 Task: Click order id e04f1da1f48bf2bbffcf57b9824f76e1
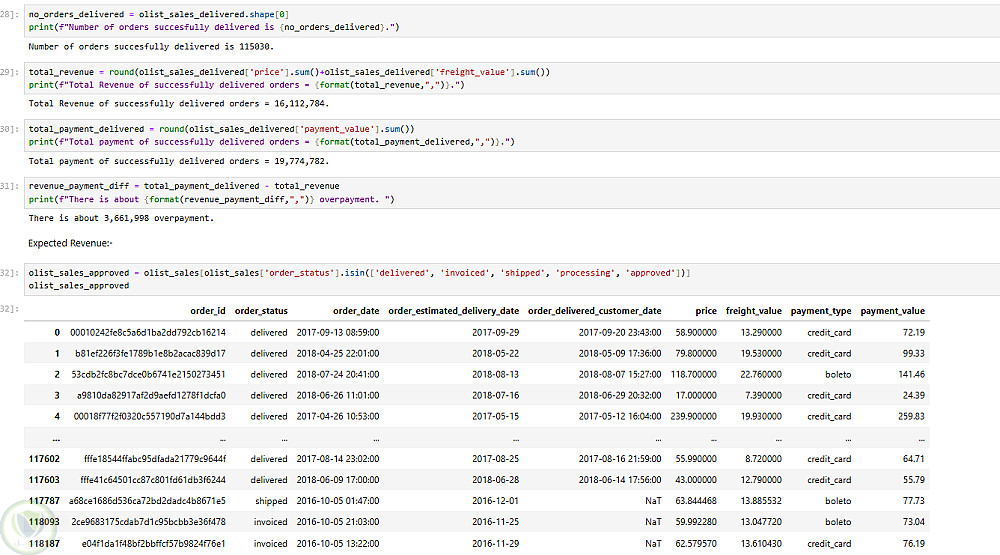(154, 544)
